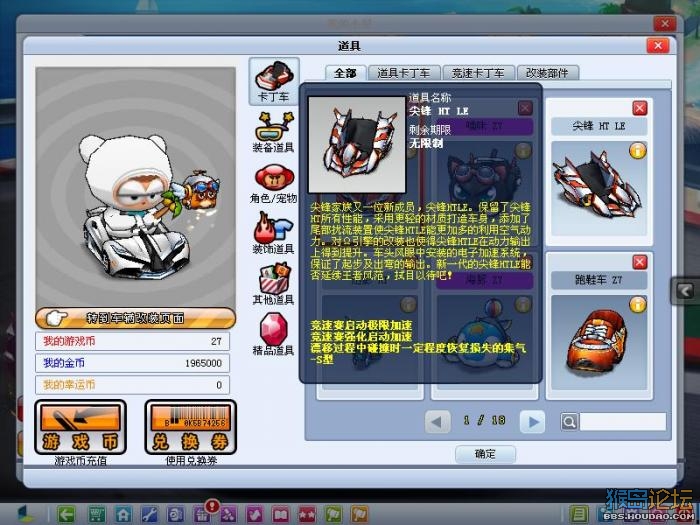
Task: Switch to the 全部 tab
Action: click(x=346, y=73)
